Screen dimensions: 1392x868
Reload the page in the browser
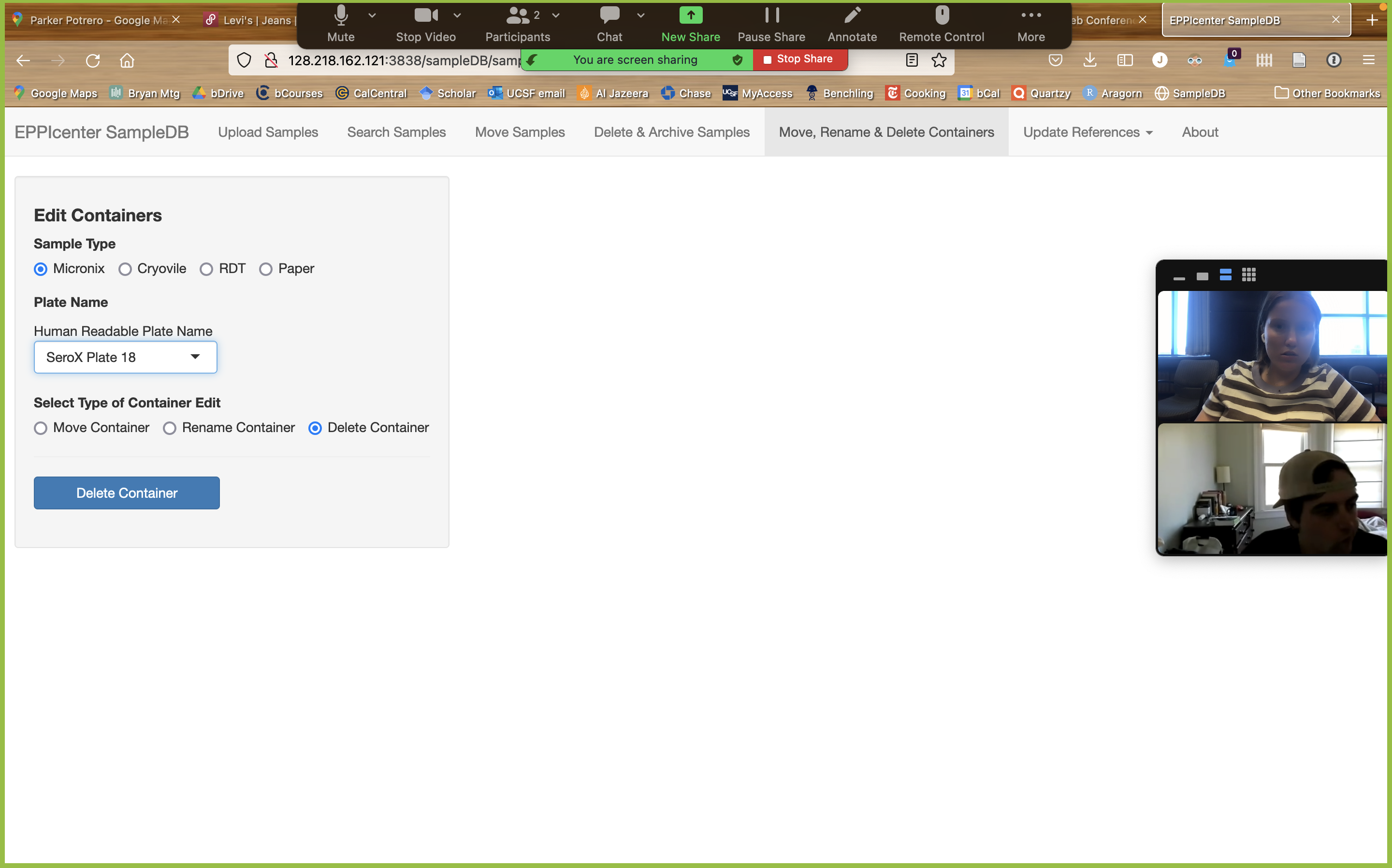93,60
